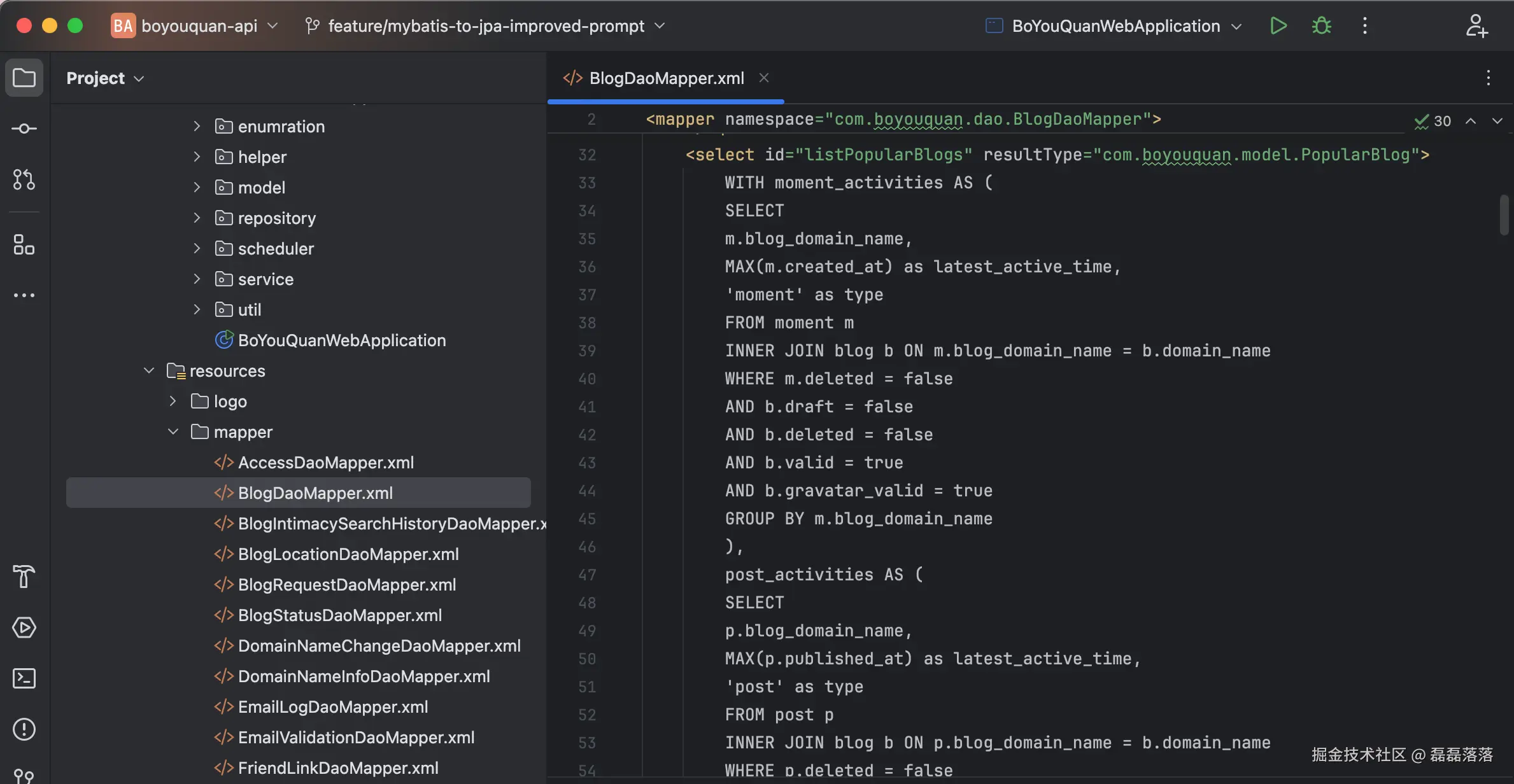Image resolution: width=1514 pixels, height=784 pixels.
Task: Open the Commit tool window
Action: click(x=24, y=128)
